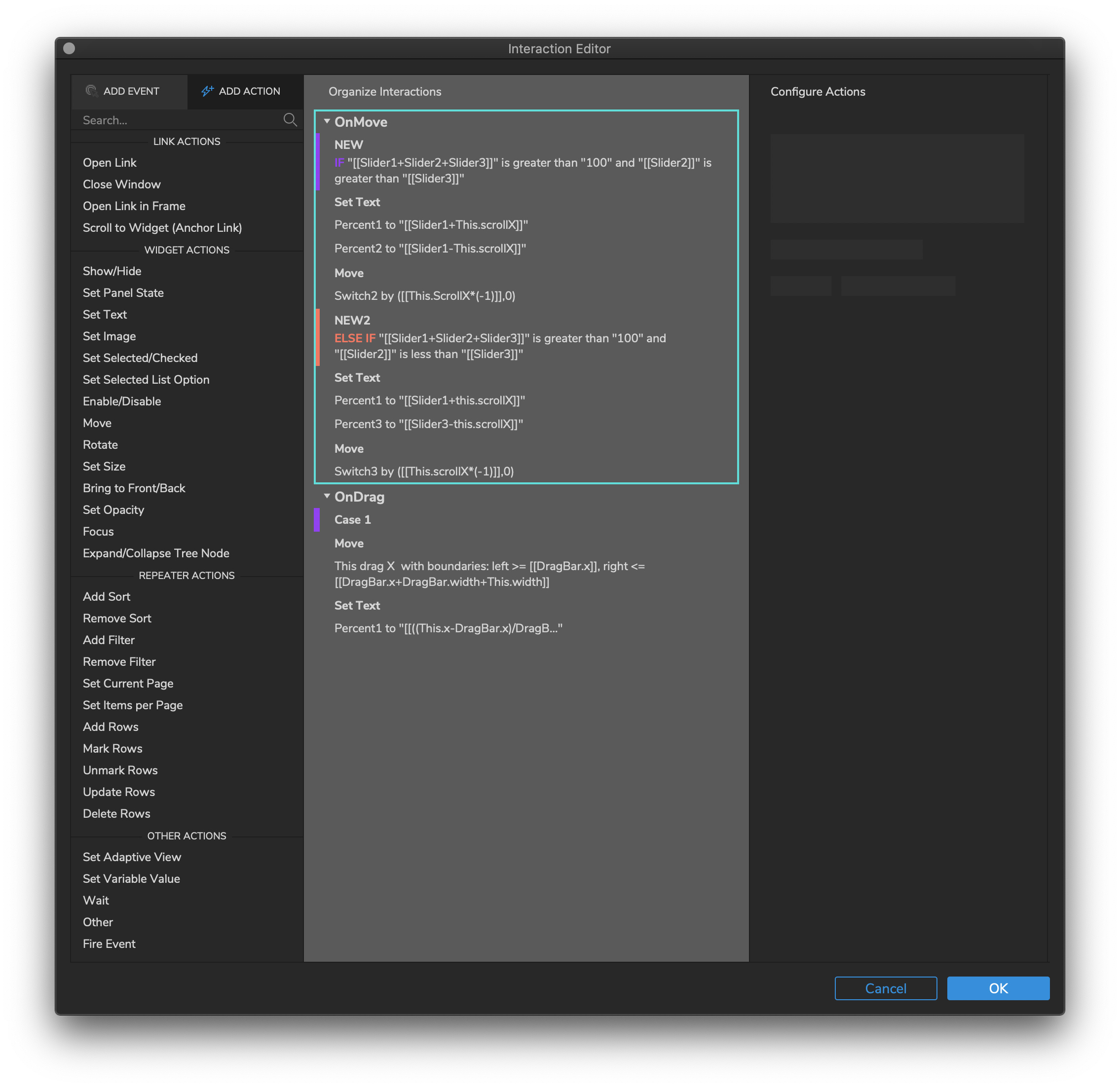
Task: Choose the Open Link action
Action: pos(110,162)
